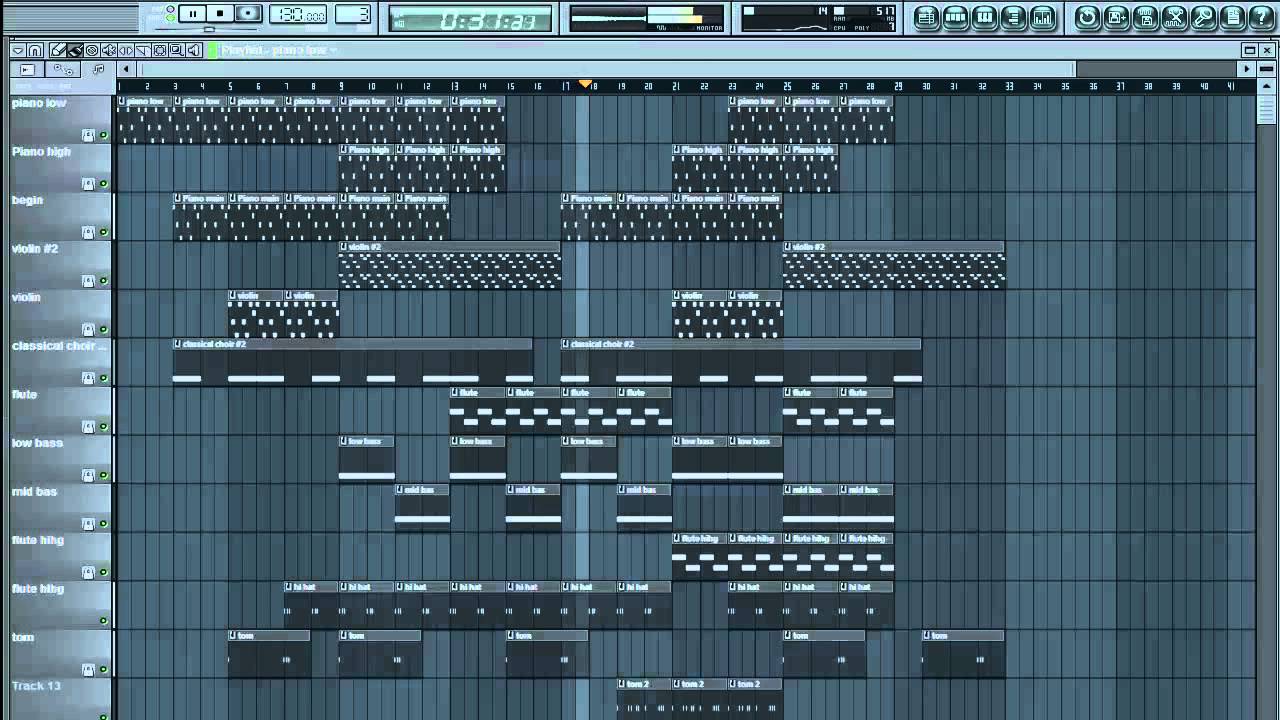Select the mute tool in playlist toolbar

pyautogui.click(x=109, y=50)
